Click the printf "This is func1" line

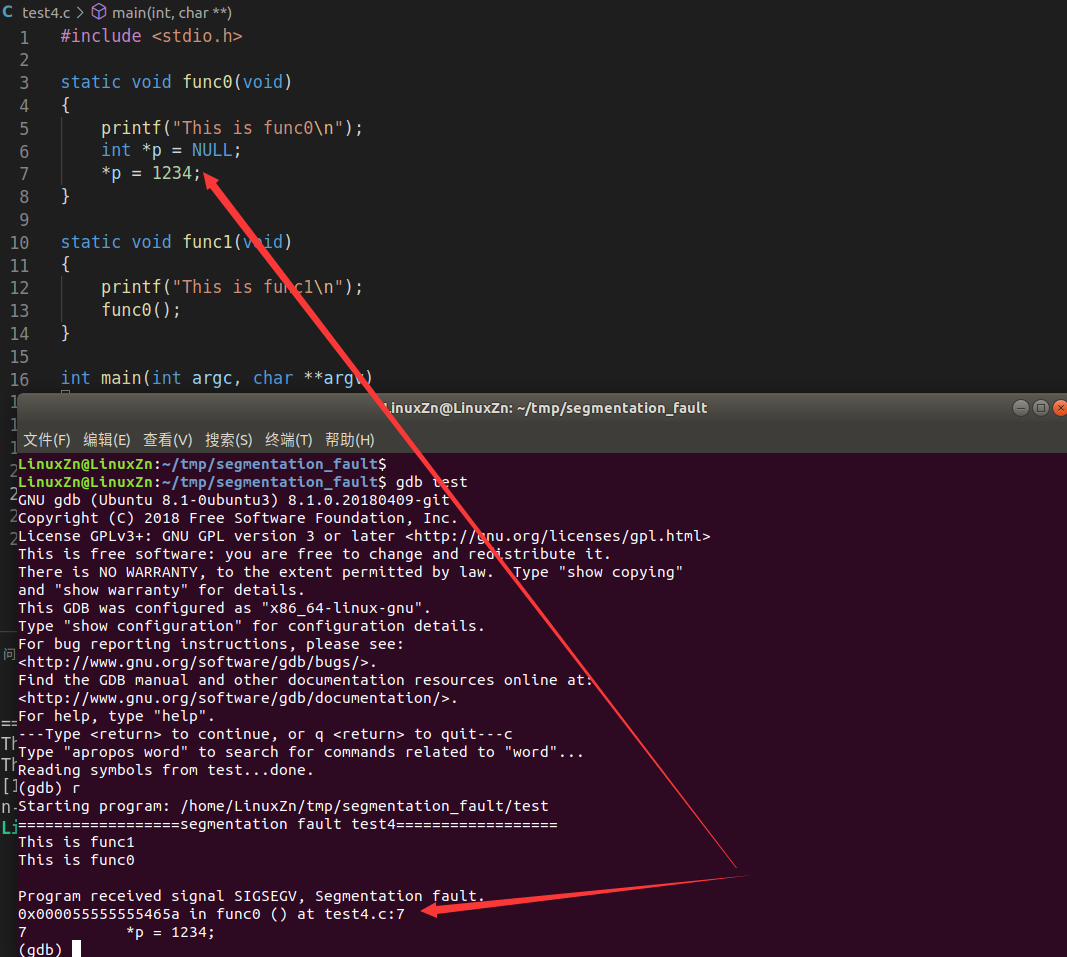tap(232, 287)
